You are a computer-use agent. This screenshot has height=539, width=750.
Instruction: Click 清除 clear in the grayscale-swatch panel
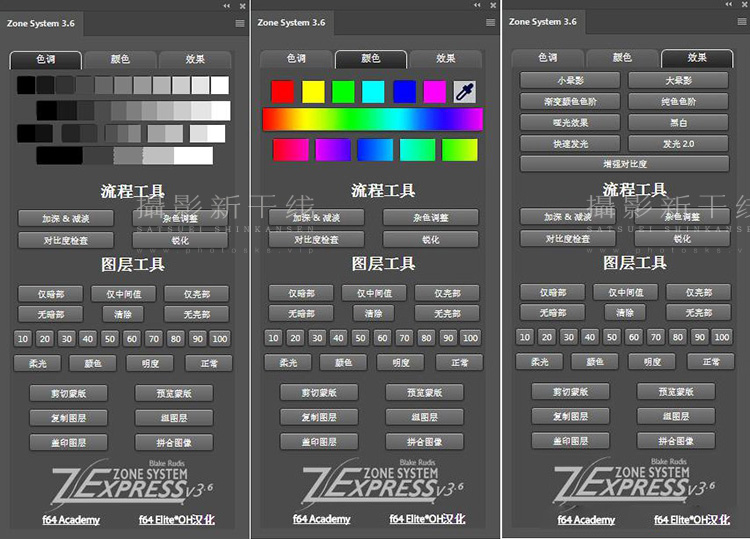coord(123,315)
